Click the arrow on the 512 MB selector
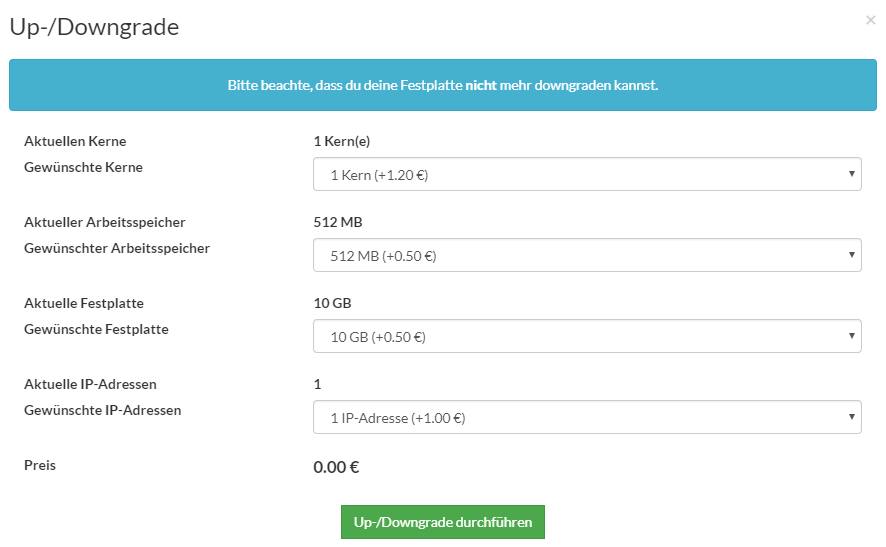Image resolution: width=886 pixels, height=547 pixels. click(x=851, y=255)
